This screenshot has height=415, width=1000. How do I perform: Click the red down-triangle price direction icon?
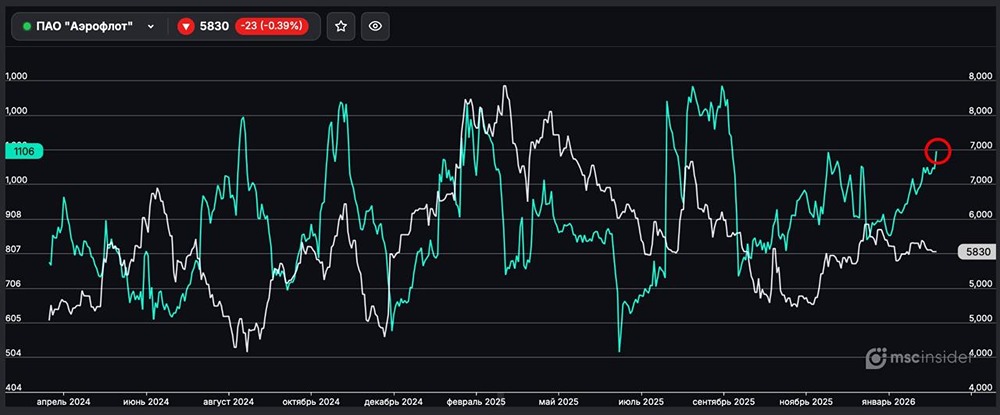coord(186,27)
